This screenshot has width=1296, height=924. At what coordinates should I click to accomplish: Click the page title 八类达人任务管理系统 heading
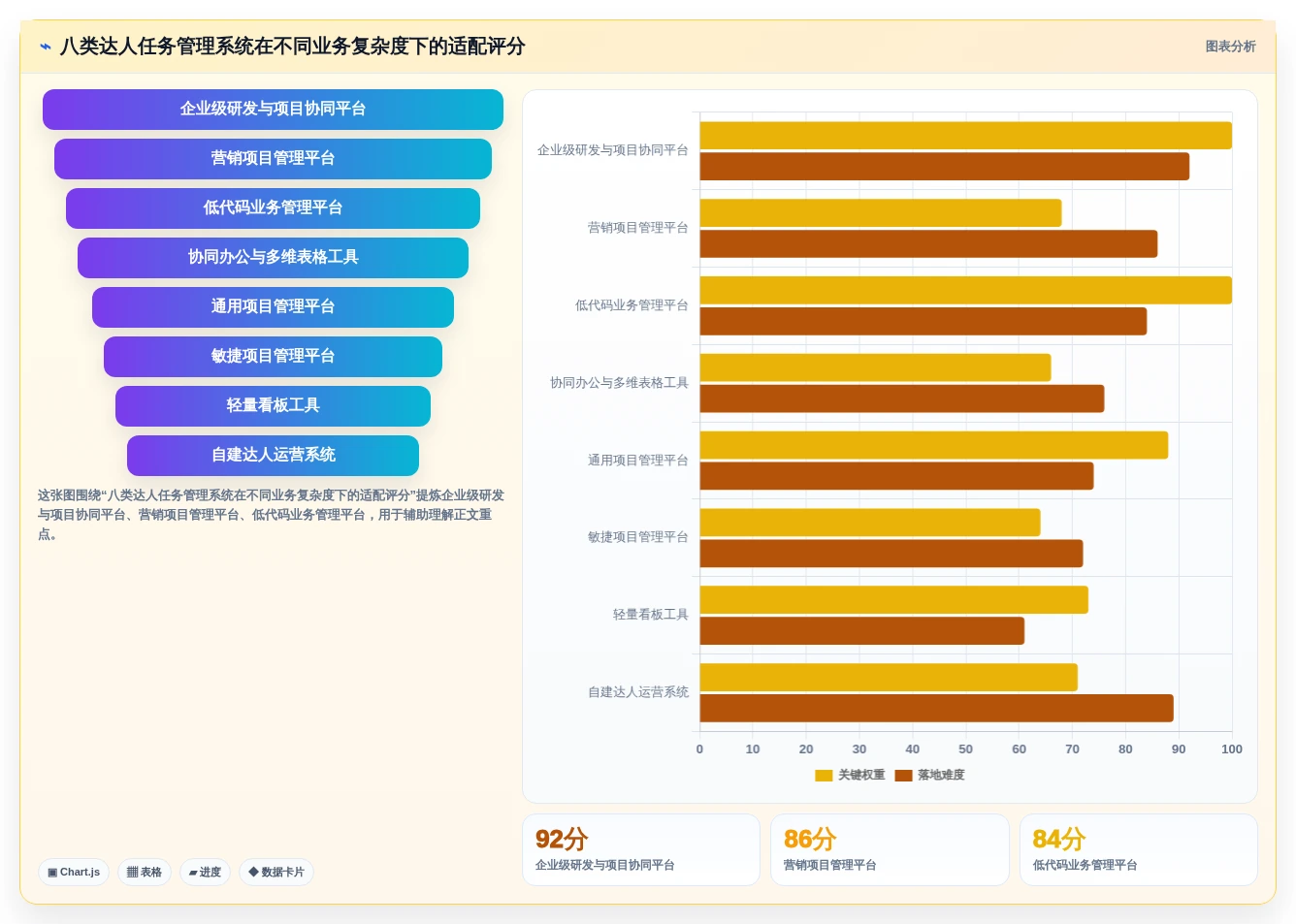pos(292,47)
